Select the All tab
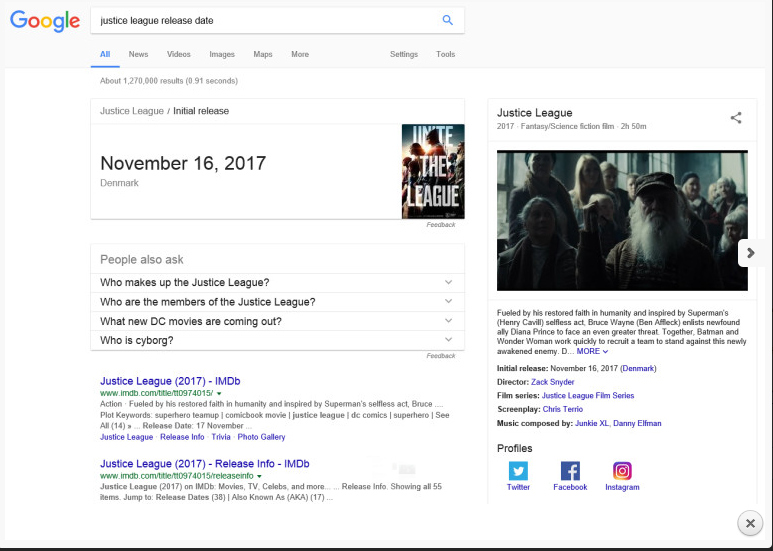The height and width of the screenshot is (551, 773). pyautogui.click(x=105, y=54)
